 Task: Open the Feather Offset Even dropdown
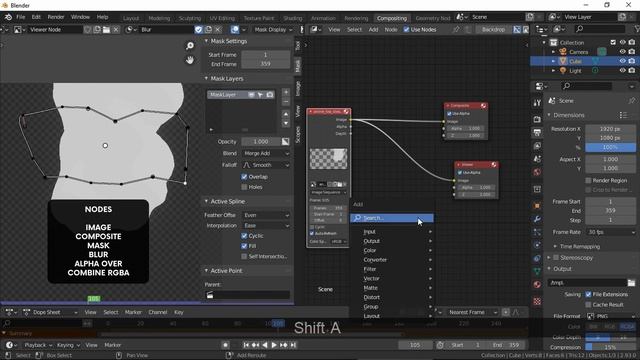click(x=266, y=215)
